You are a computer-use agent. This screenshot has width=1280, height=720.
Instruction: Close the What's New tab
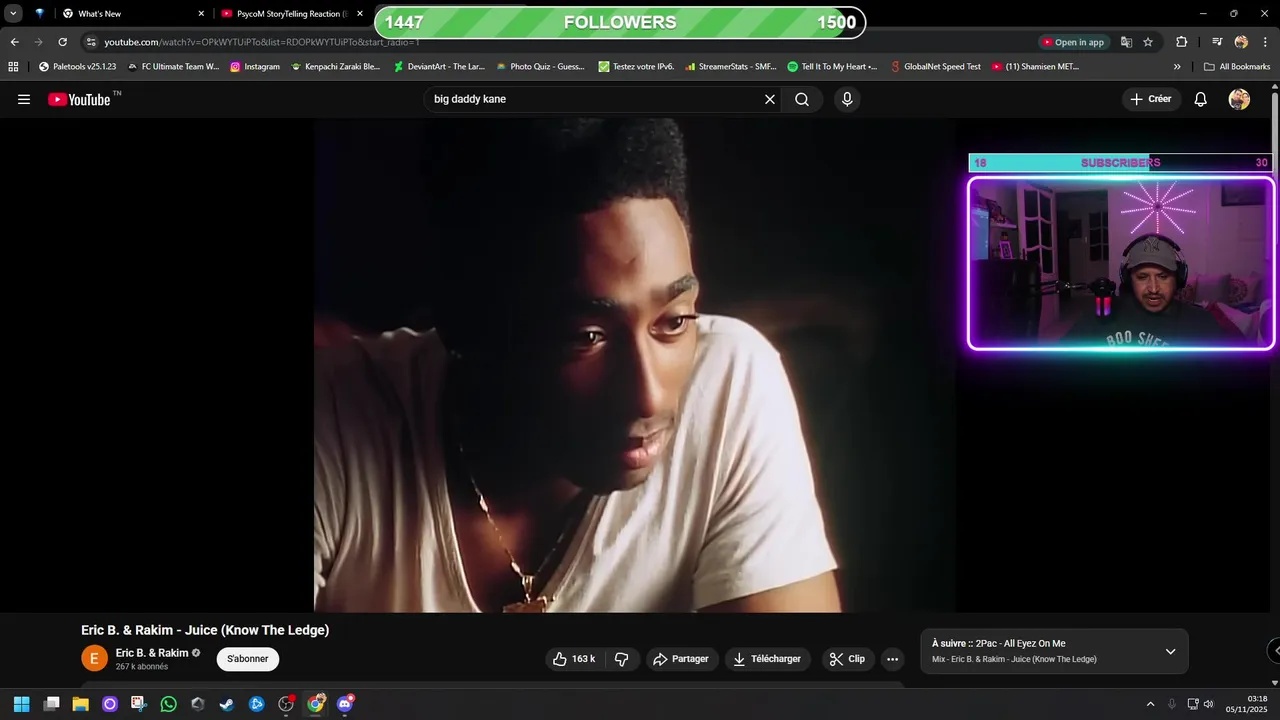click(201, 14)
